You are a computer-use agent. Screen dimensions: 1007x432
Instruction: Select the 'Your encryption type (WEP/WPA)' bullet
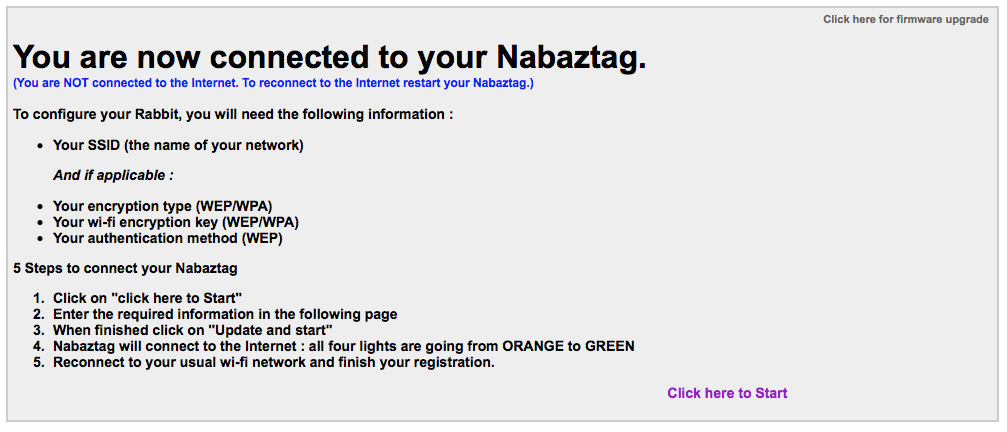[162, 207]
